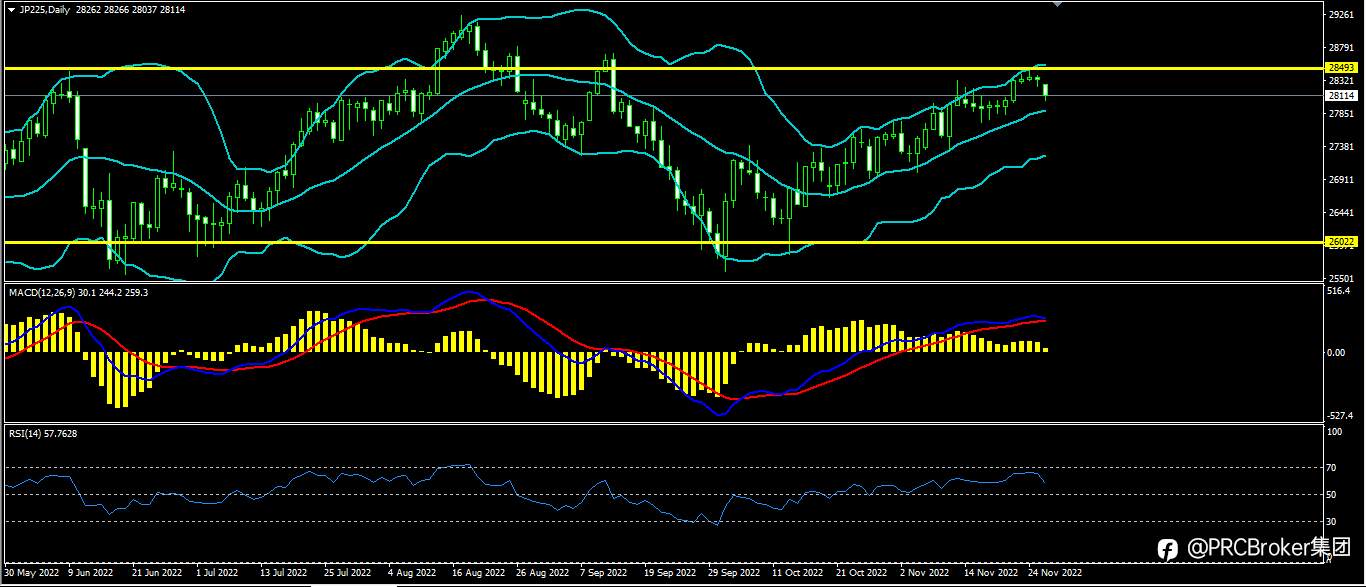The height and width of the screenshot is (587, 1366).
Task: Click the 70 RSI scale value
Action: coord(1332,467)
